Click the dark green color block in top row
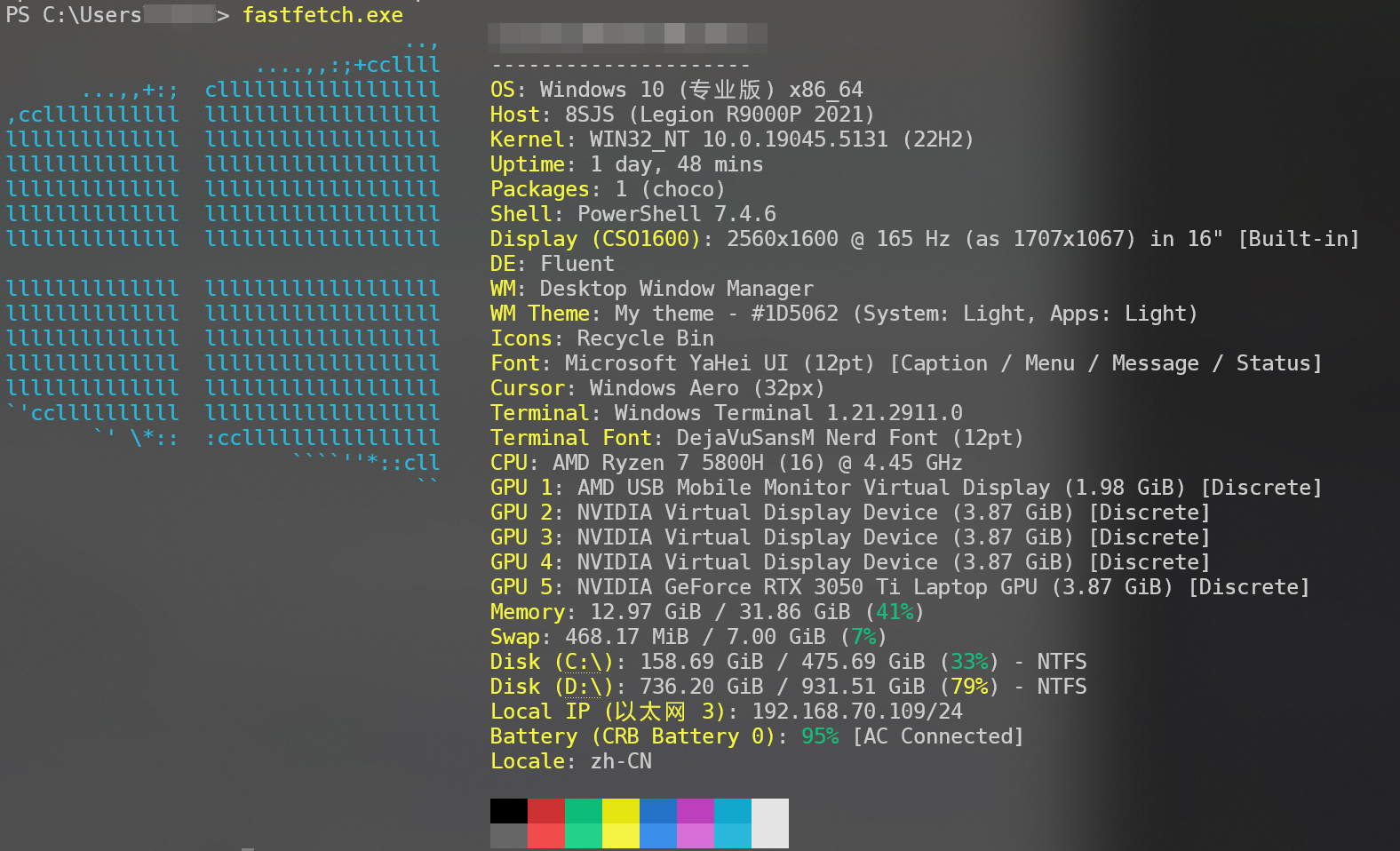The image size is (1400, 851). click(584, 811)
